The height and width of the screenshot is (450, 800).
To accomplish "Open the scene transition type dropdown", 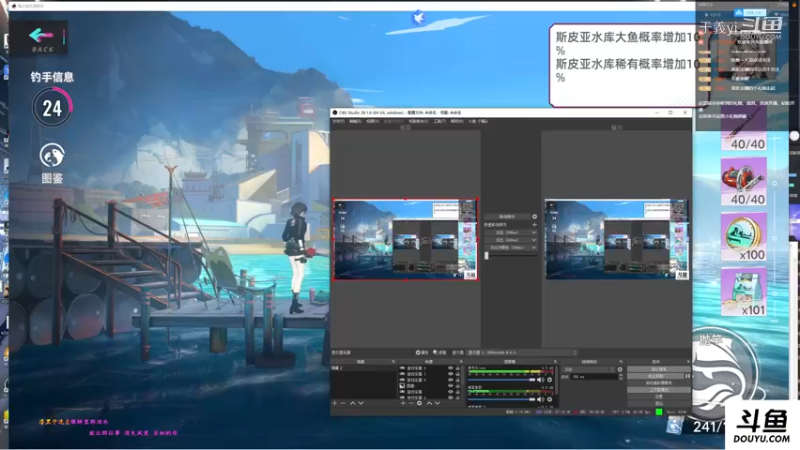I will pyautogui.click(x=589, y=369).
